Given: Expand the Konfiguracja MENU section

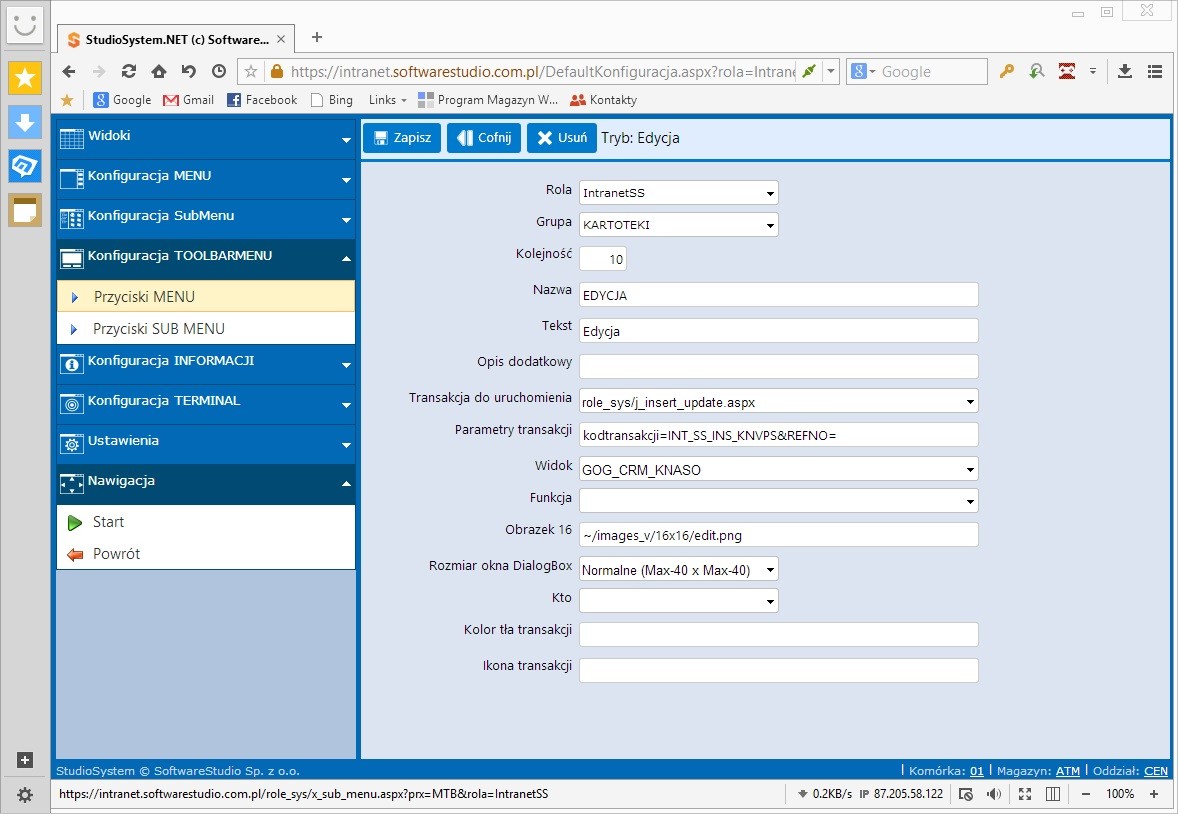Looking at the screenshot, I should (206, 179).
